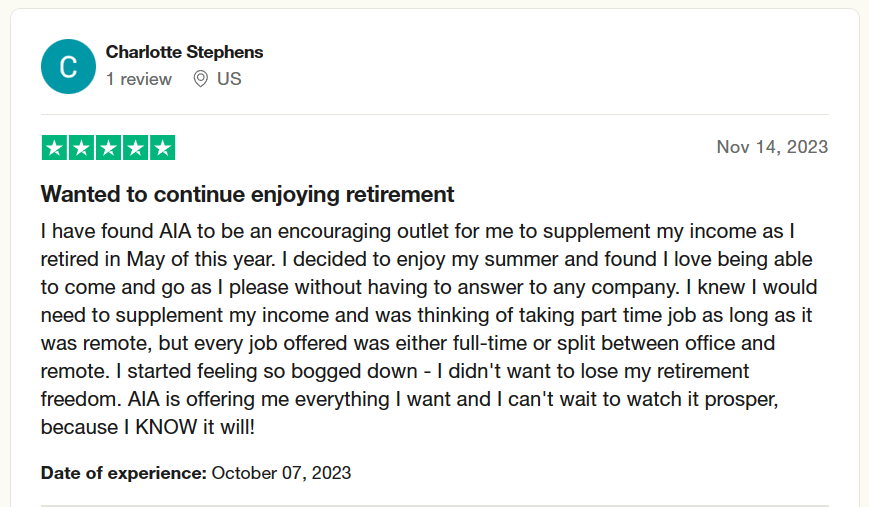Select the fourth green rating star

pyautogui.click(x=135, y=148)
